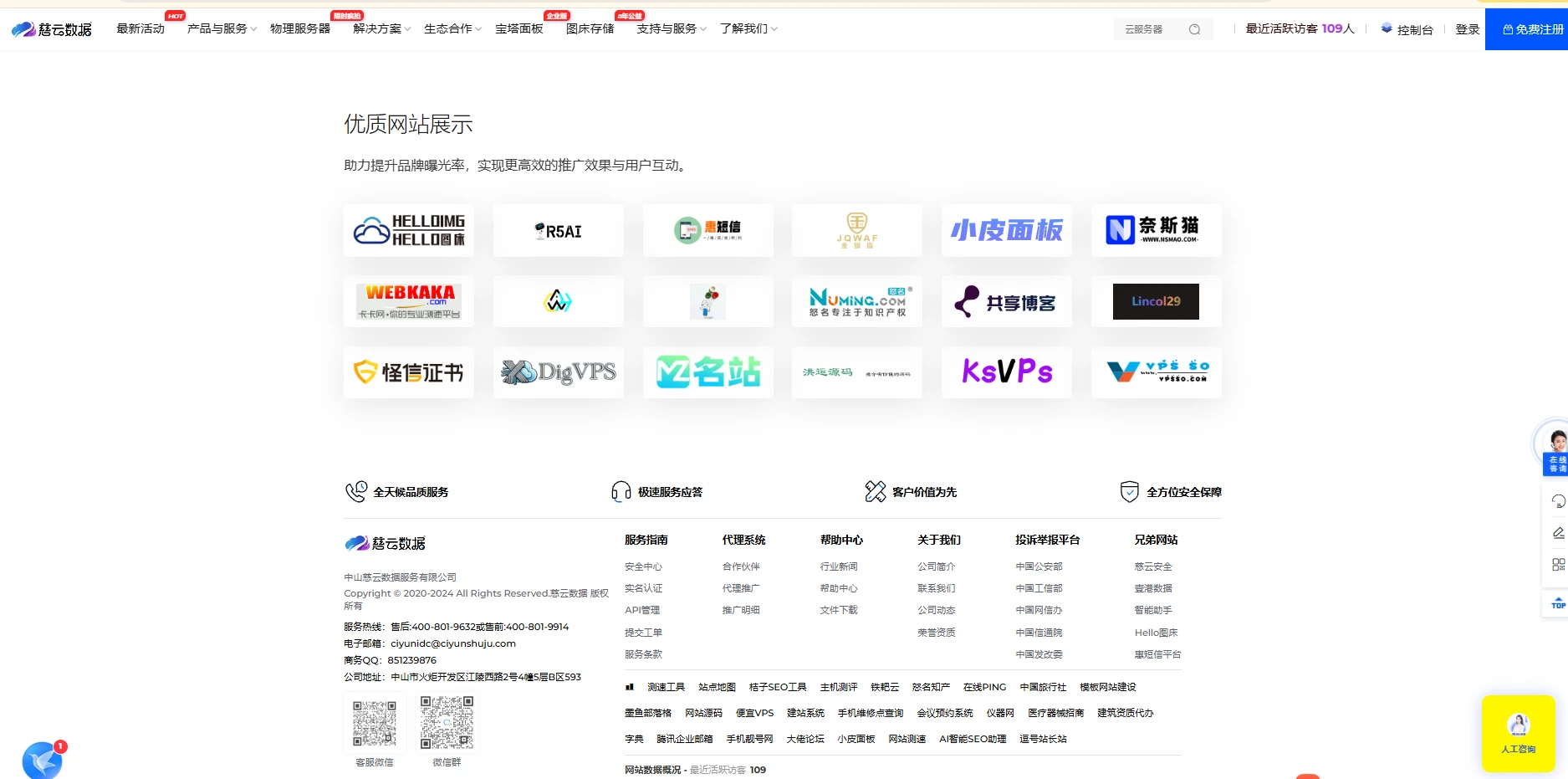This screenshot has height=779, width=1568.
Task: Open the KsVPs website thumbnail
Action: tap(1006, 372)
